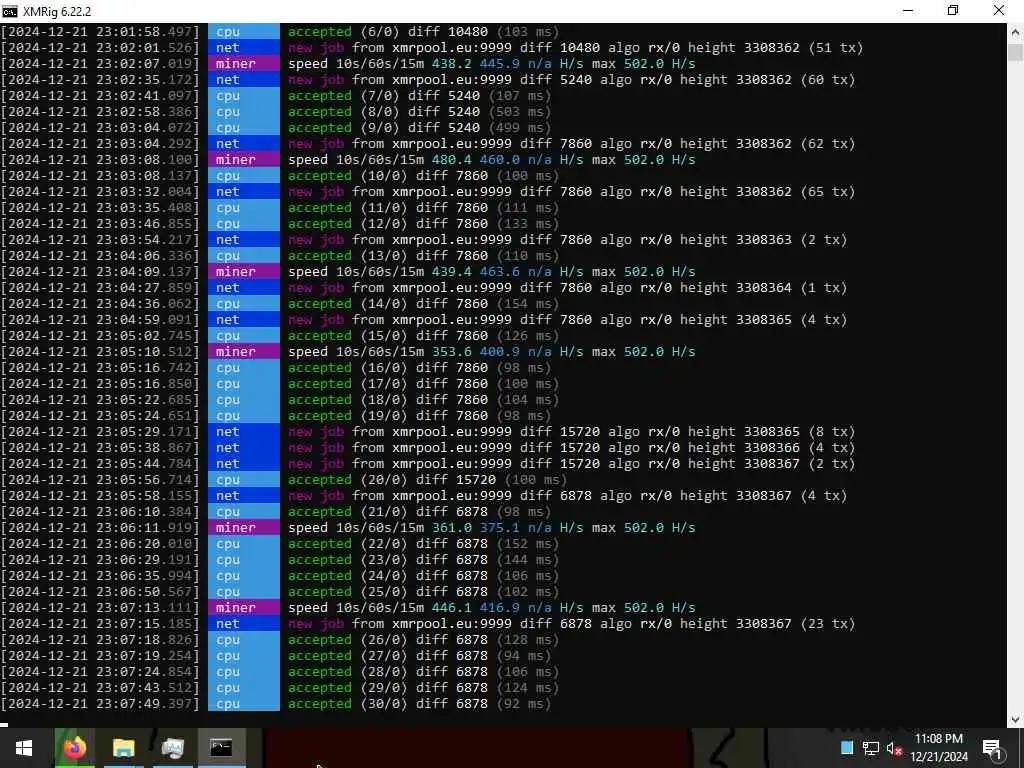
Task: Click the job line ending '(65 tx)'
Action: [x=571, y=191]
